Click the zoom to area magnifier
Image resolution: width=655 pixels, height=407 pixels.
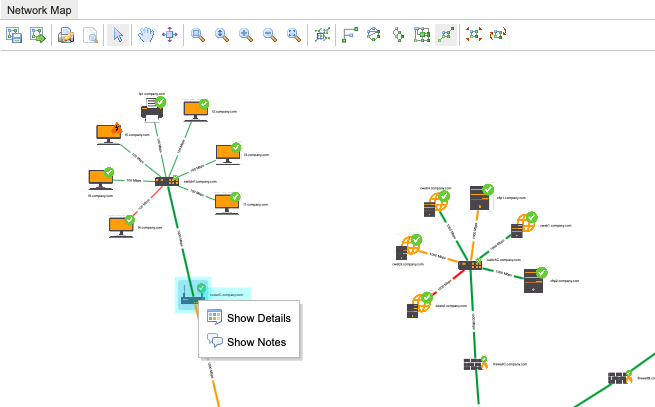(198, 35)
